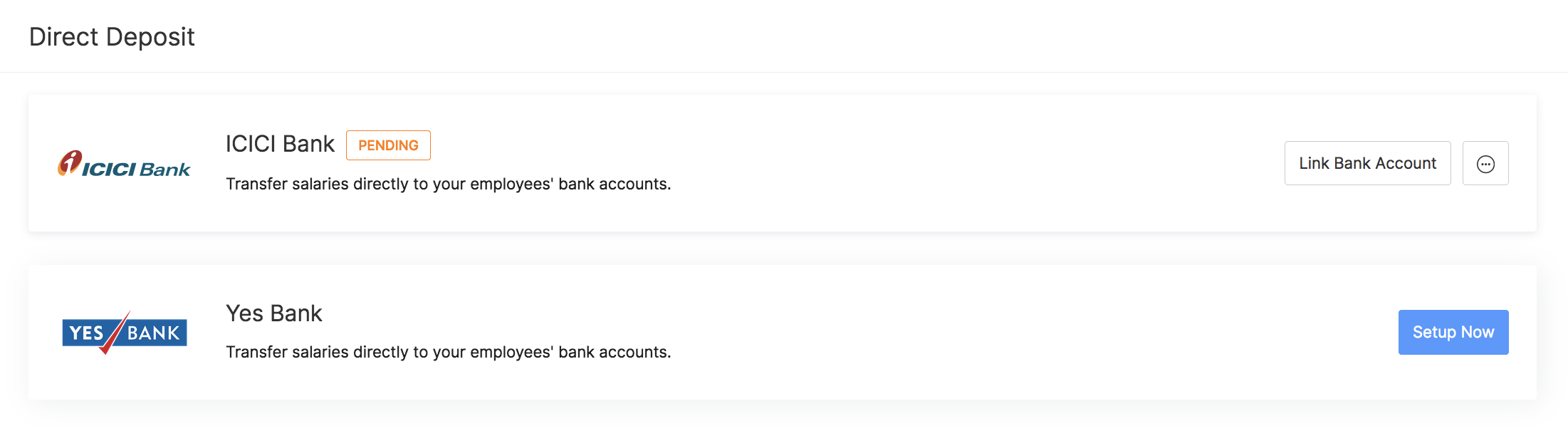Click empty space in the ICICI Bank card
This screenshot has height=426, width=1568.
[x=961, y=164]
